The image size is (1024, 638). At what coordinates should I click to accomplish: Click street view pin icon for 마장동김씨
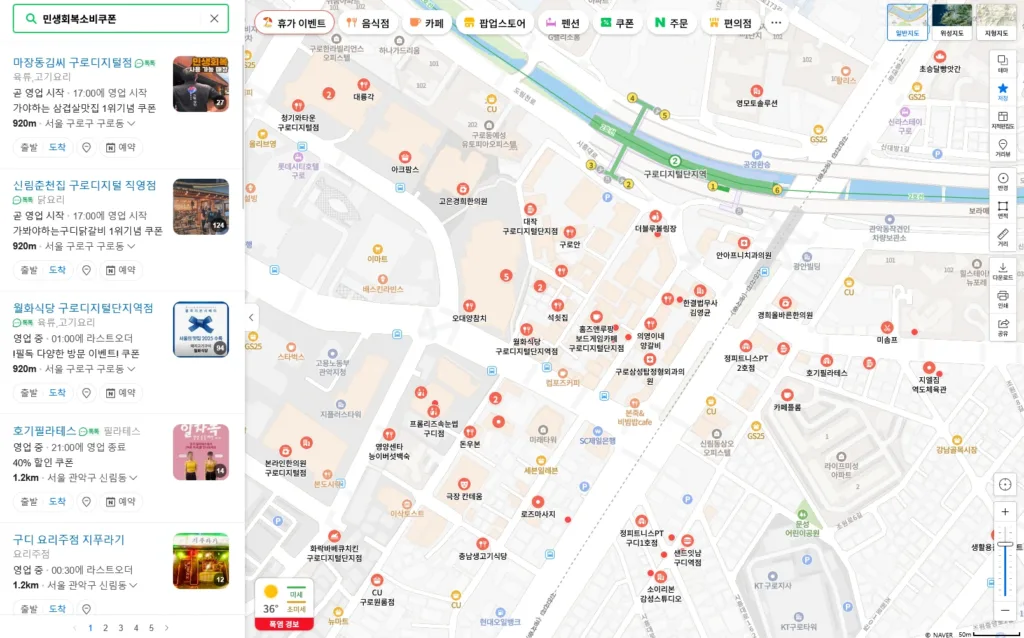pos(86,148)
